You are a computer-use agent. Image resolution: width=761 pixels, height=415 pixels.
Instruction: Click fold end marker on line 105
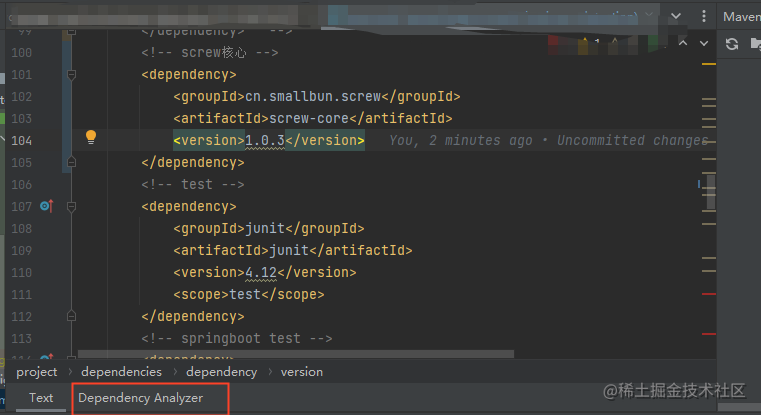click(71, 162)
